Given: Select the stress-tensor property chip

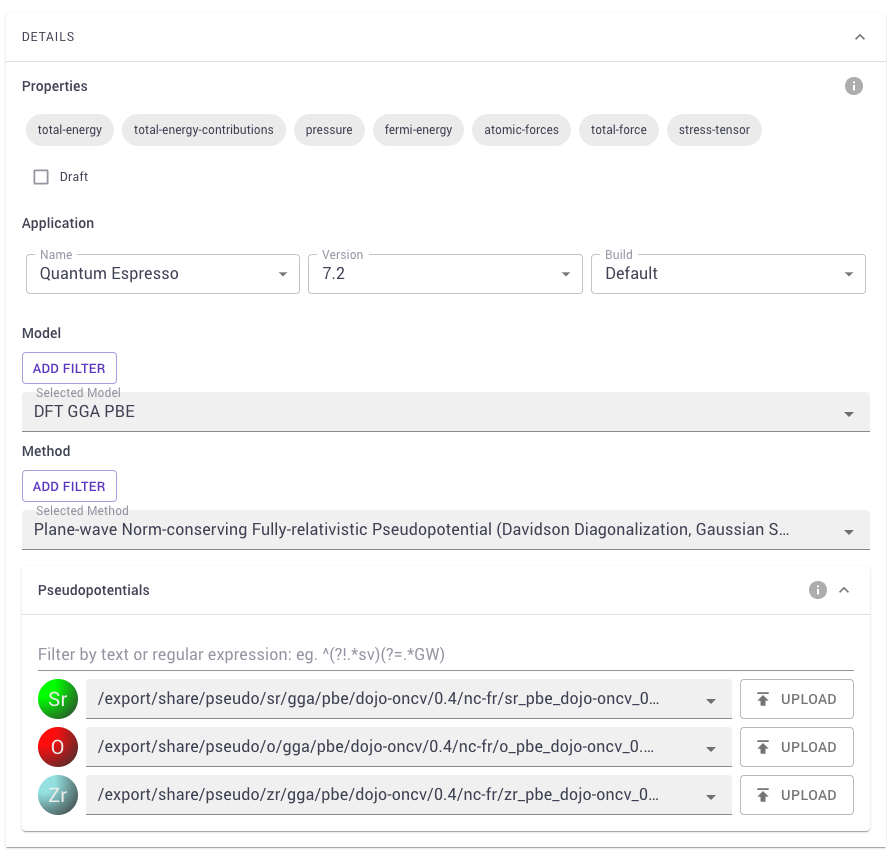Looking at the screenshot, I should (x=714, y=130).
